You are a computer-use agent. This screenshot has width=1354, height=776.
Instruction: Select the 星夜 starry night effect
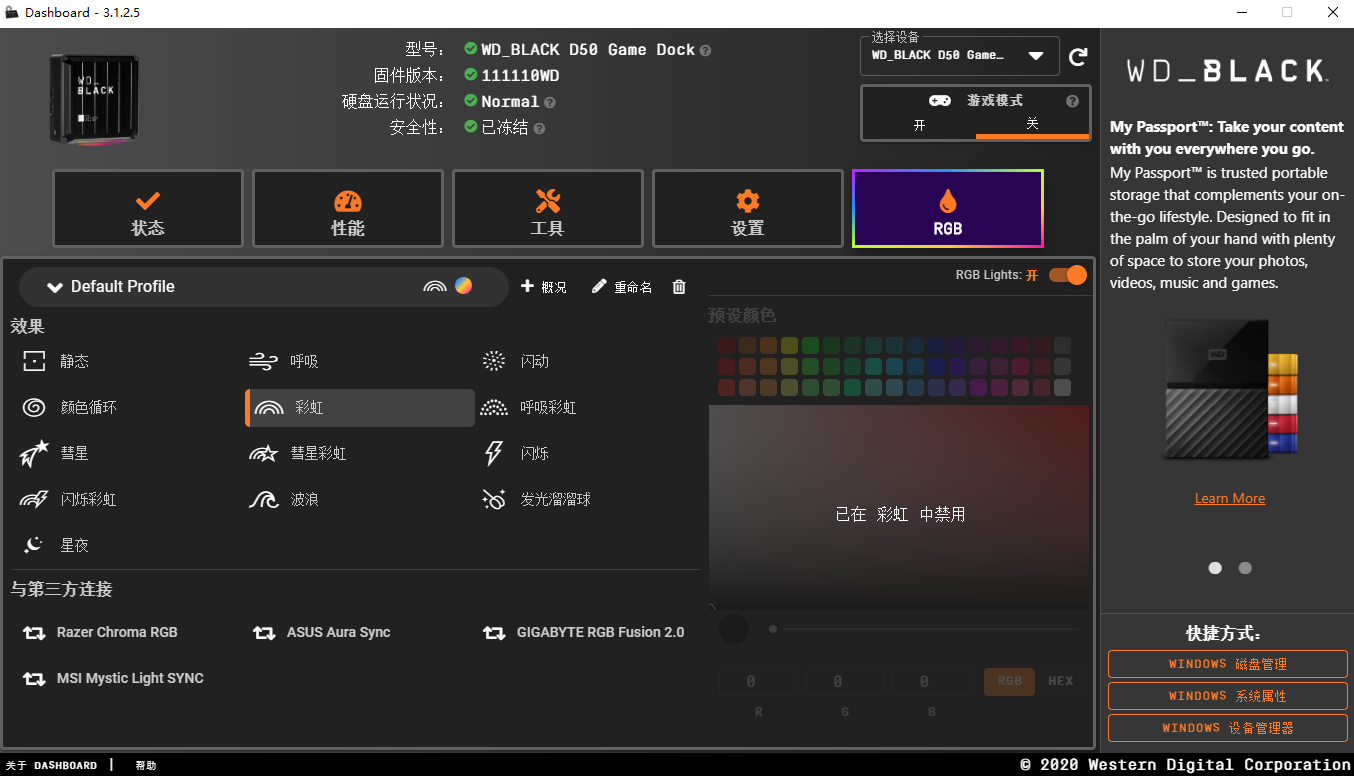click(56, 545)
